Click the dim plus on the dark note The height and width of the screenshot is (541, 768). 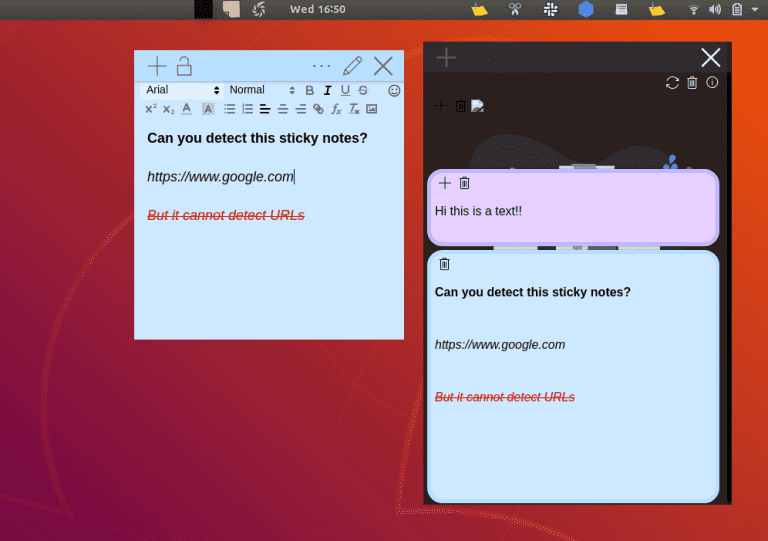[x=441, y=106]
